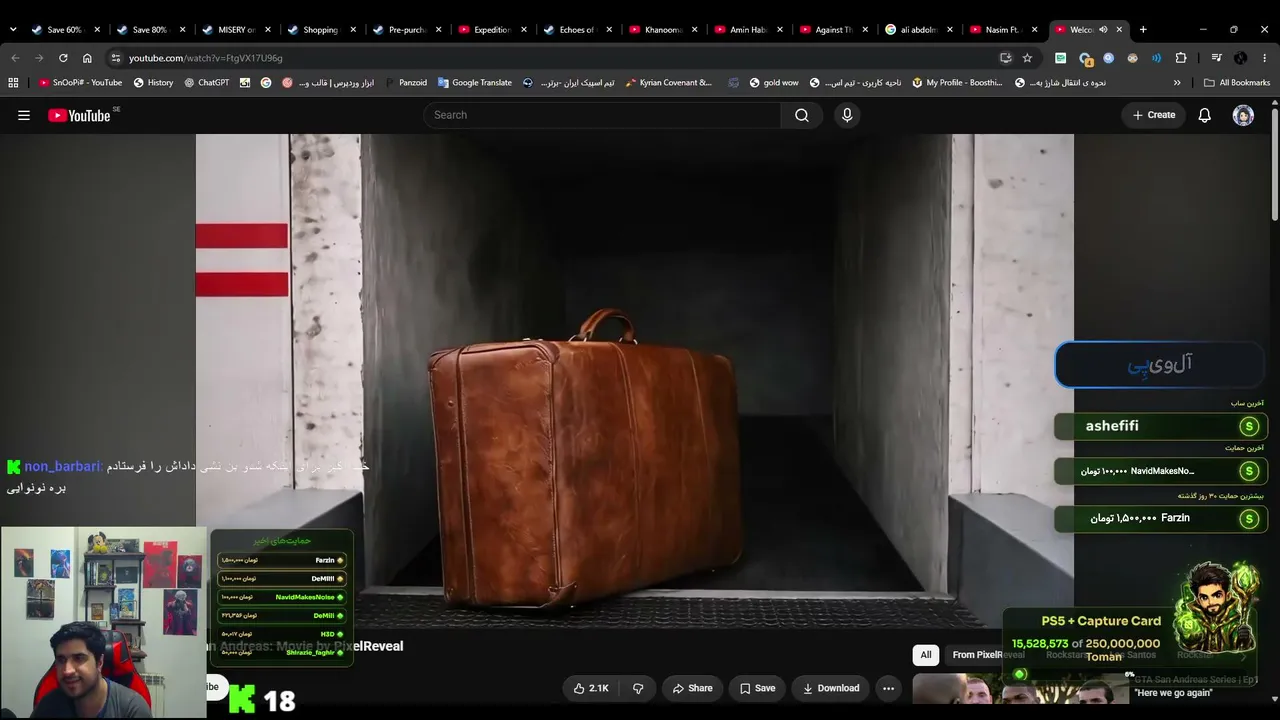Open Chrome three-dot menu
Image resolution: width=1280 pixels, height=720 pixels.
[1265, 58]
